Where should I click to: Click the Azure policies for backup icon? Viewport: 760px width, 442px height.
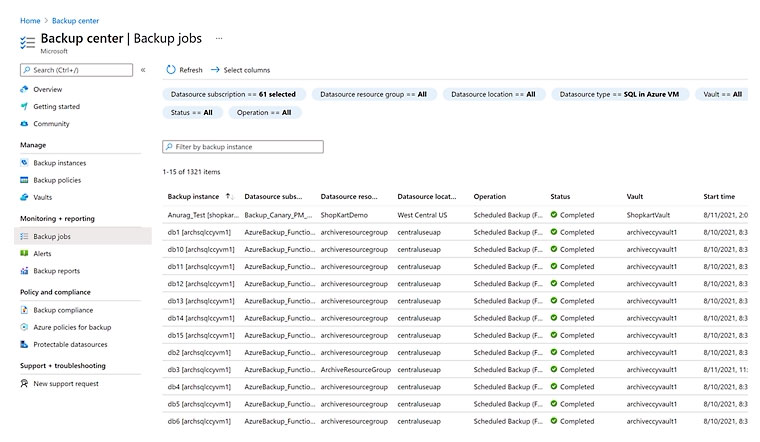click(24, 327)
